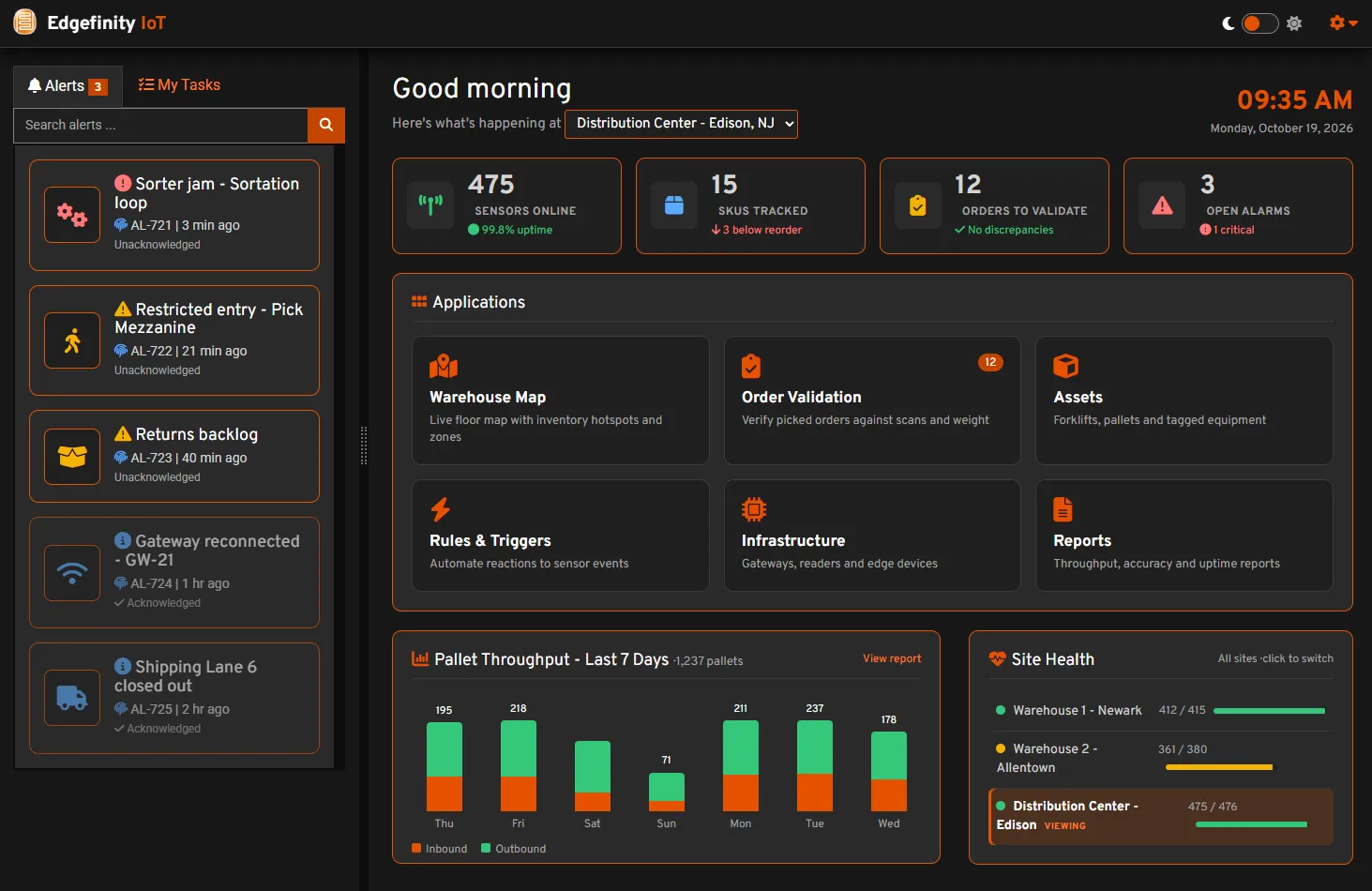Open the Order Validation application card
This screenshot has width=1372, height=891.
point(872,400)
